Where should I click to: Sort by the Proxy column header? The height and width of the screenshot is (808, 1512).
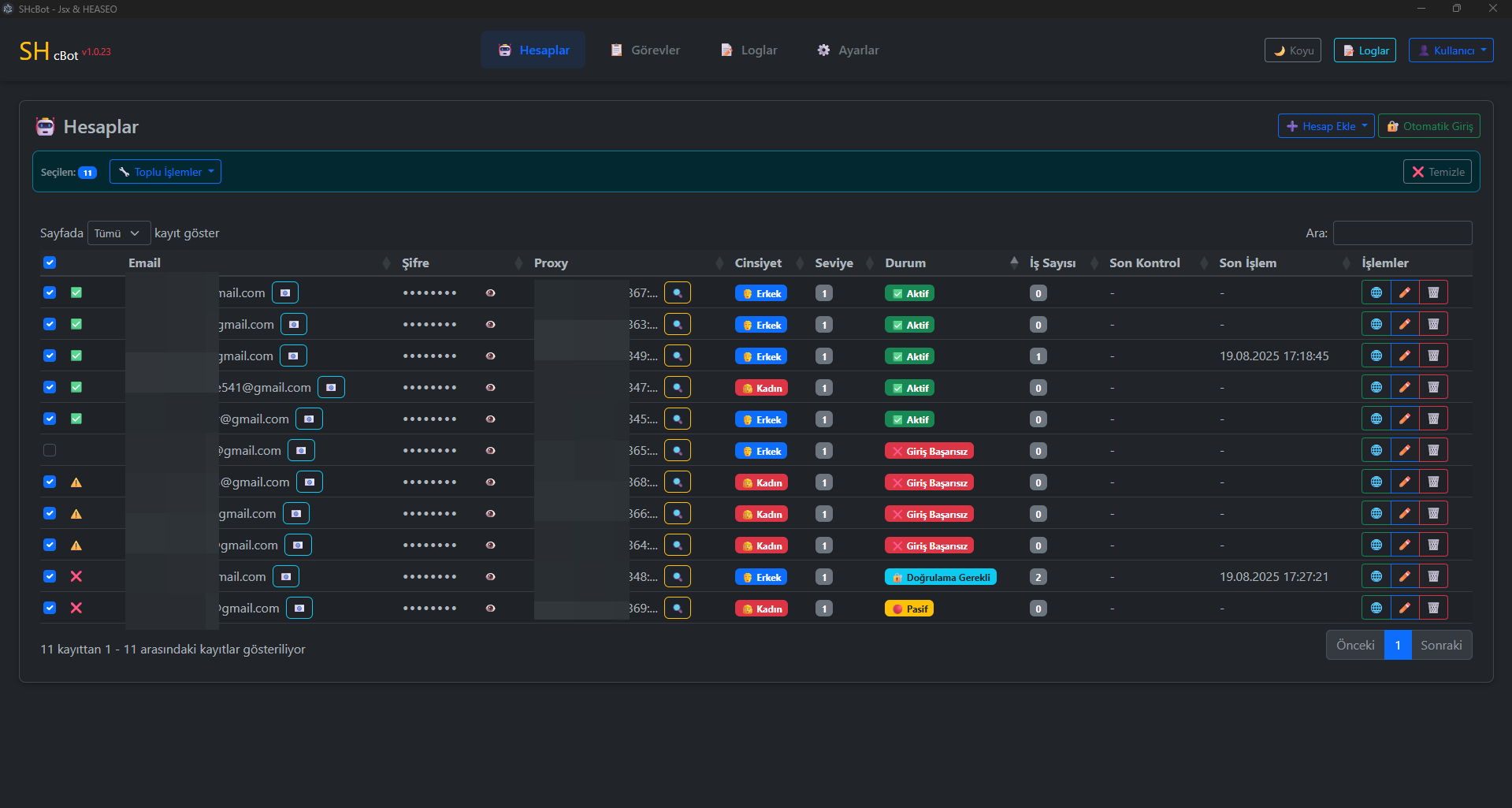point(629,263)
